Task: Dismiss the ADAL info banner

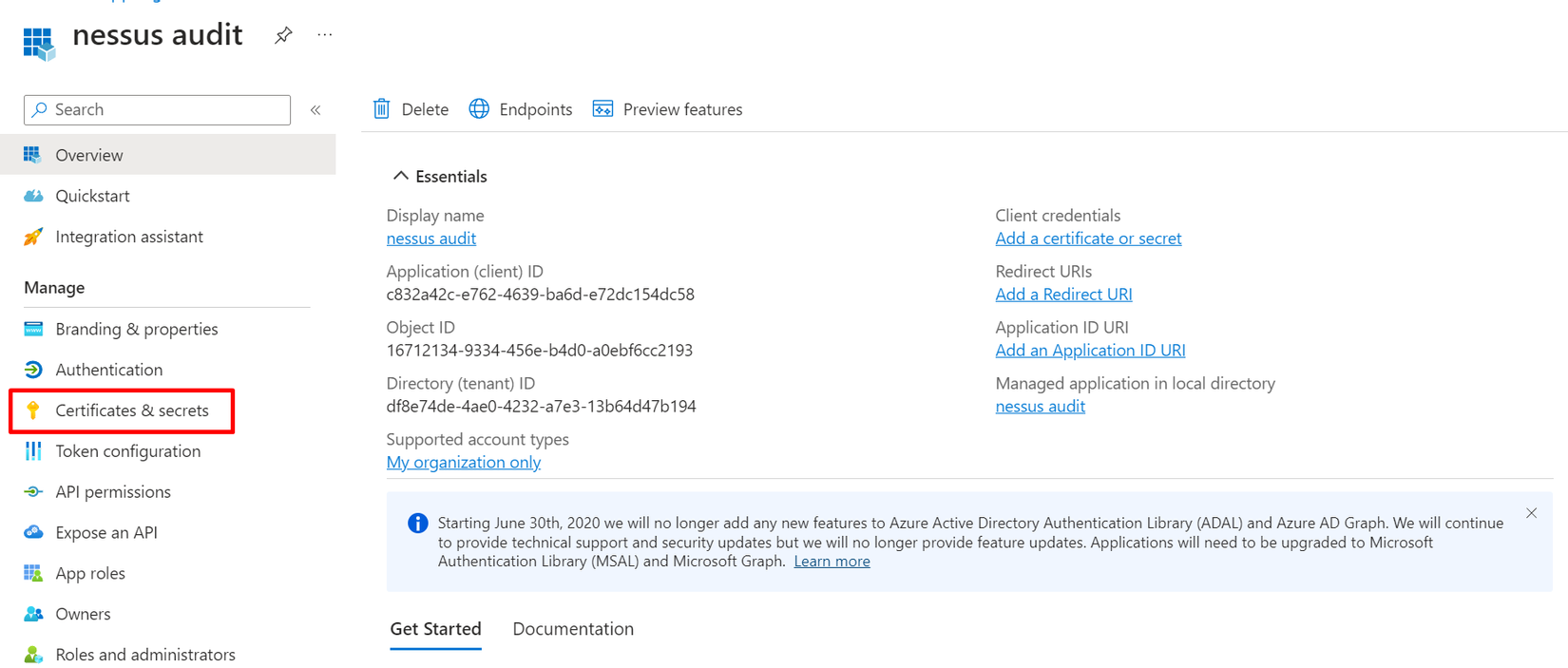Action: point(1531,513)
